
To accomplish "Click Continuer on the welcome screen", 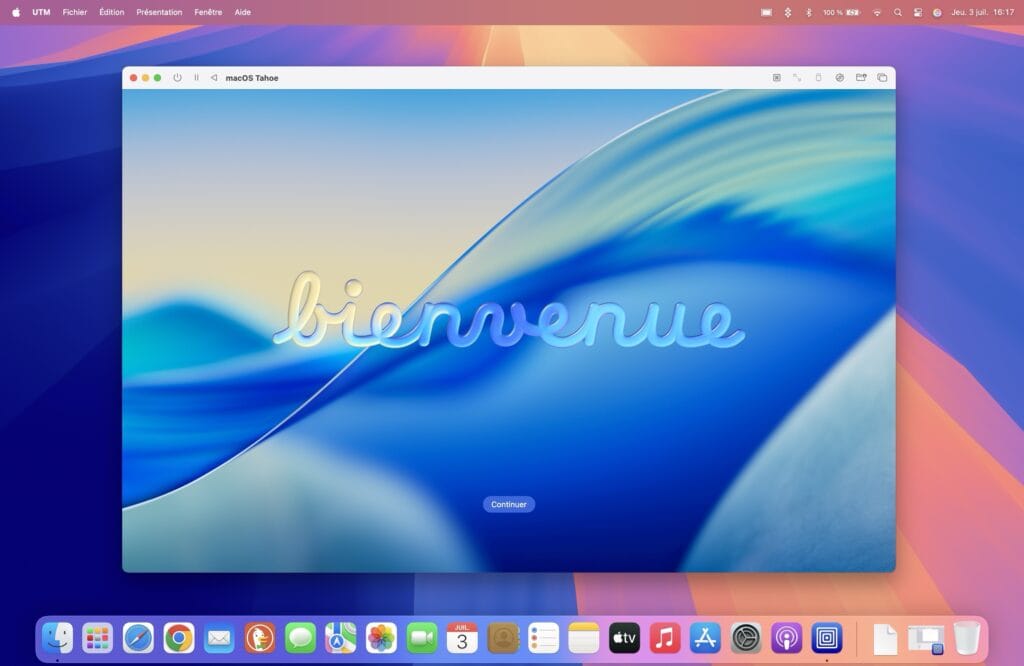I will tap(509, 504).
